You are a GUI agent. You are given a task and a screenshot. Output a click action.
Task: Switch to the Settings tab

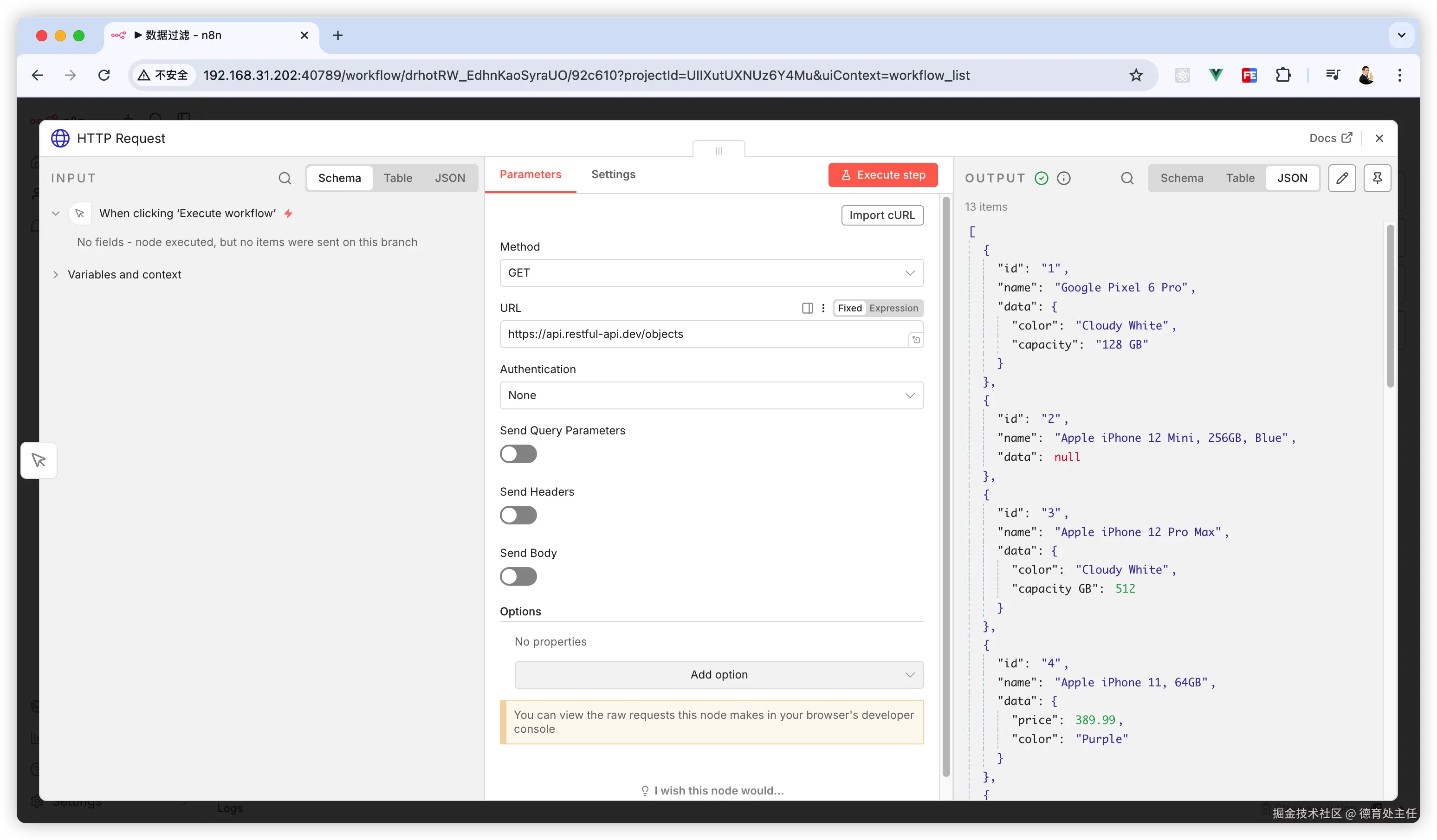[x=613, y=174]
